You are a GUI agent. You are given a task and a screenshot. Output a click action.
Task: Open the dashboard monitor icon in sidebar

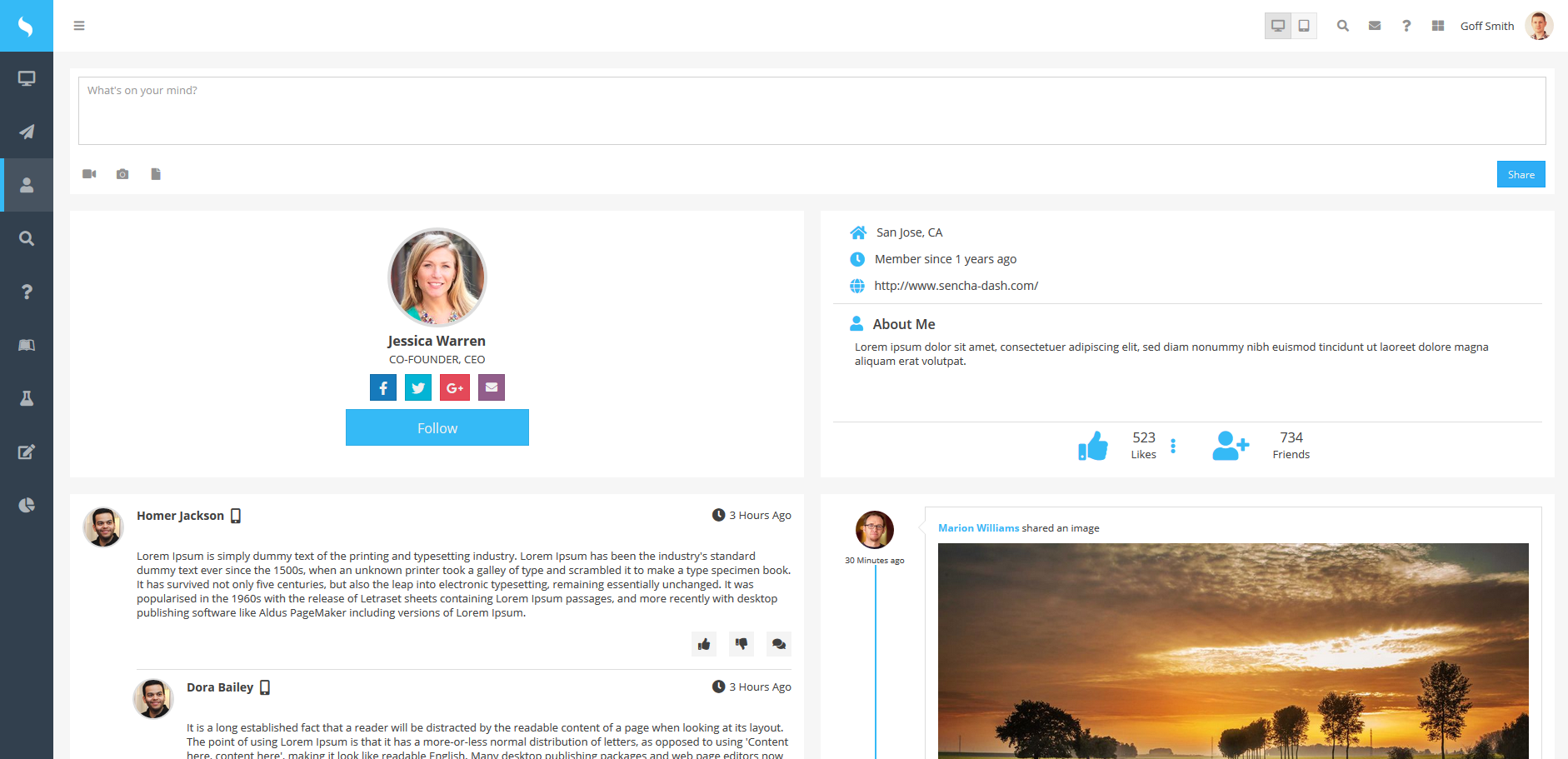(27, 78)
